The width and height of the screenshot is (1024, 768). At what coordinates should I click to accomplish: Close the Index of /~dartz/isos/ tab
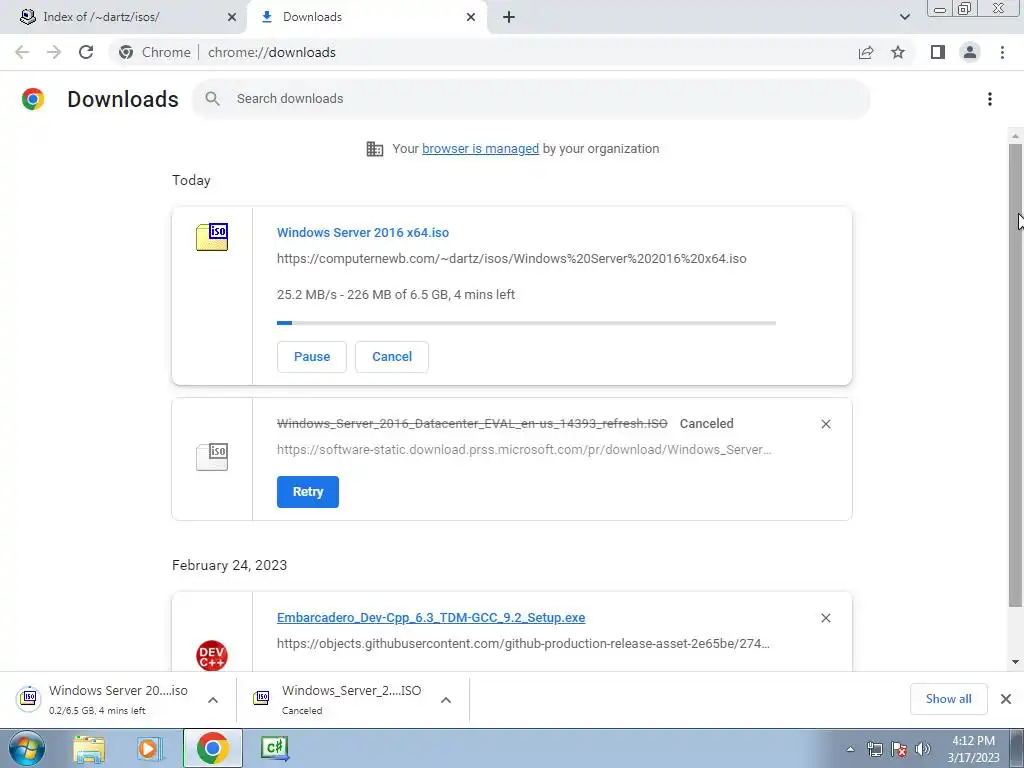[232, 17]
